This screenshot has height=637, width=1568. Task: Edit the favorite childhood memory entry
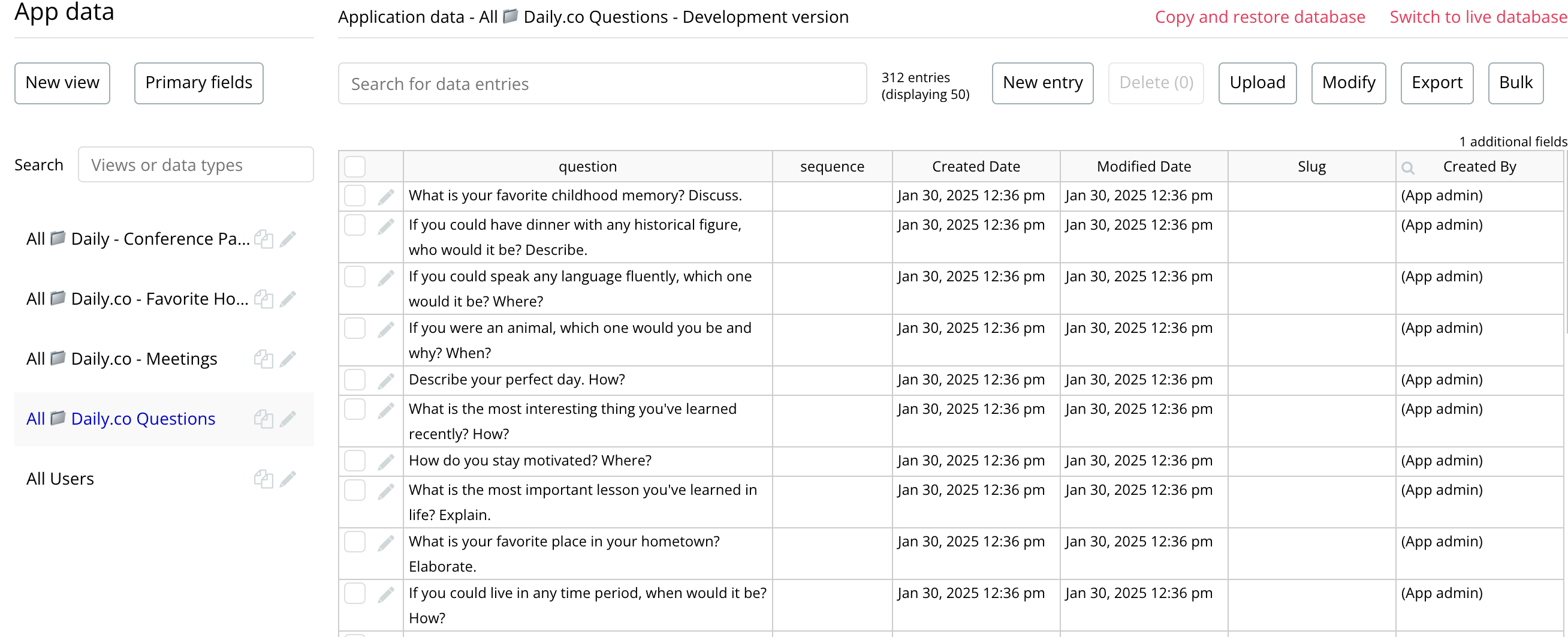click(x=386, y=196)
